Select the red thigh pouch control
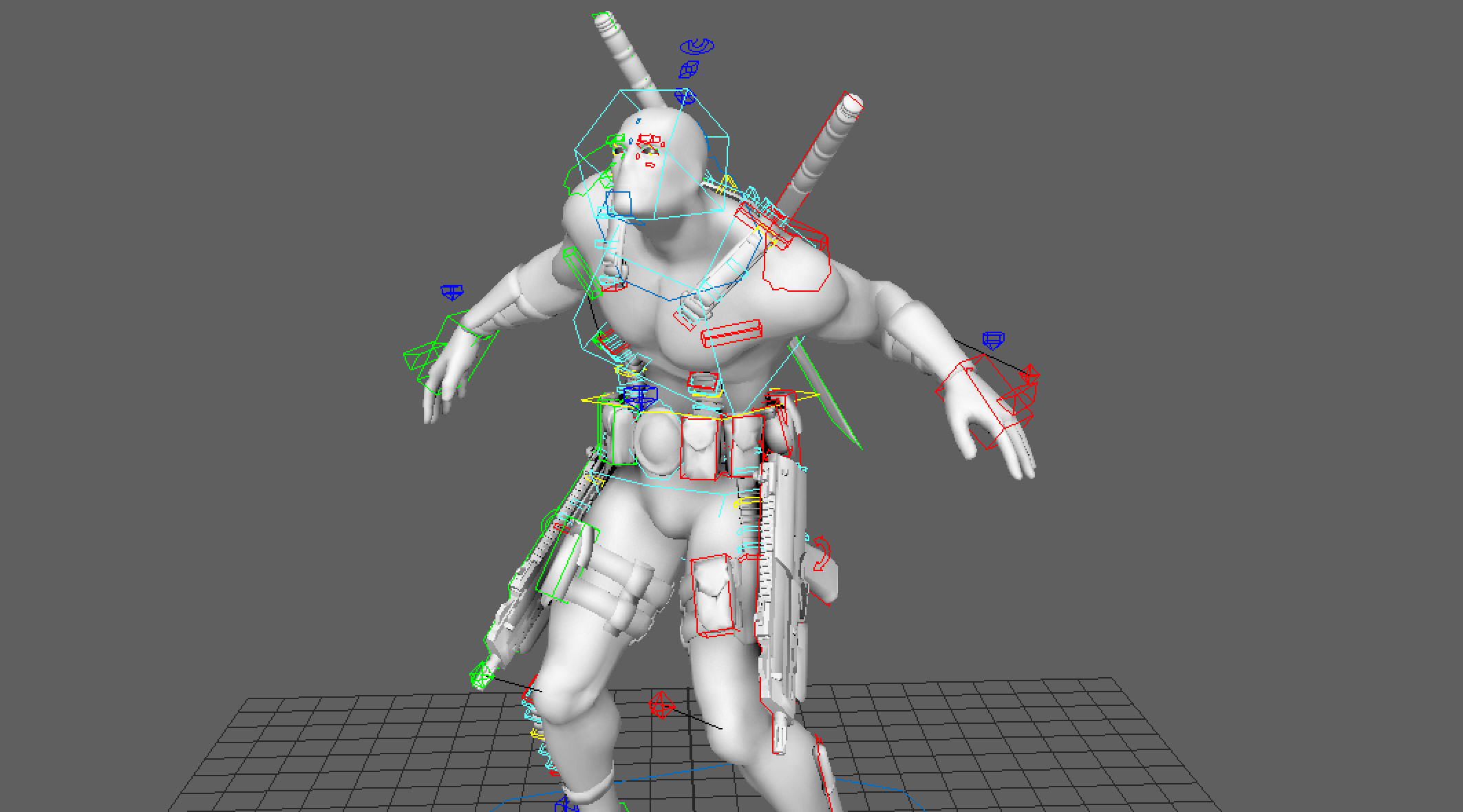Viewport: 1463px width, 812px height. (713, 596)
